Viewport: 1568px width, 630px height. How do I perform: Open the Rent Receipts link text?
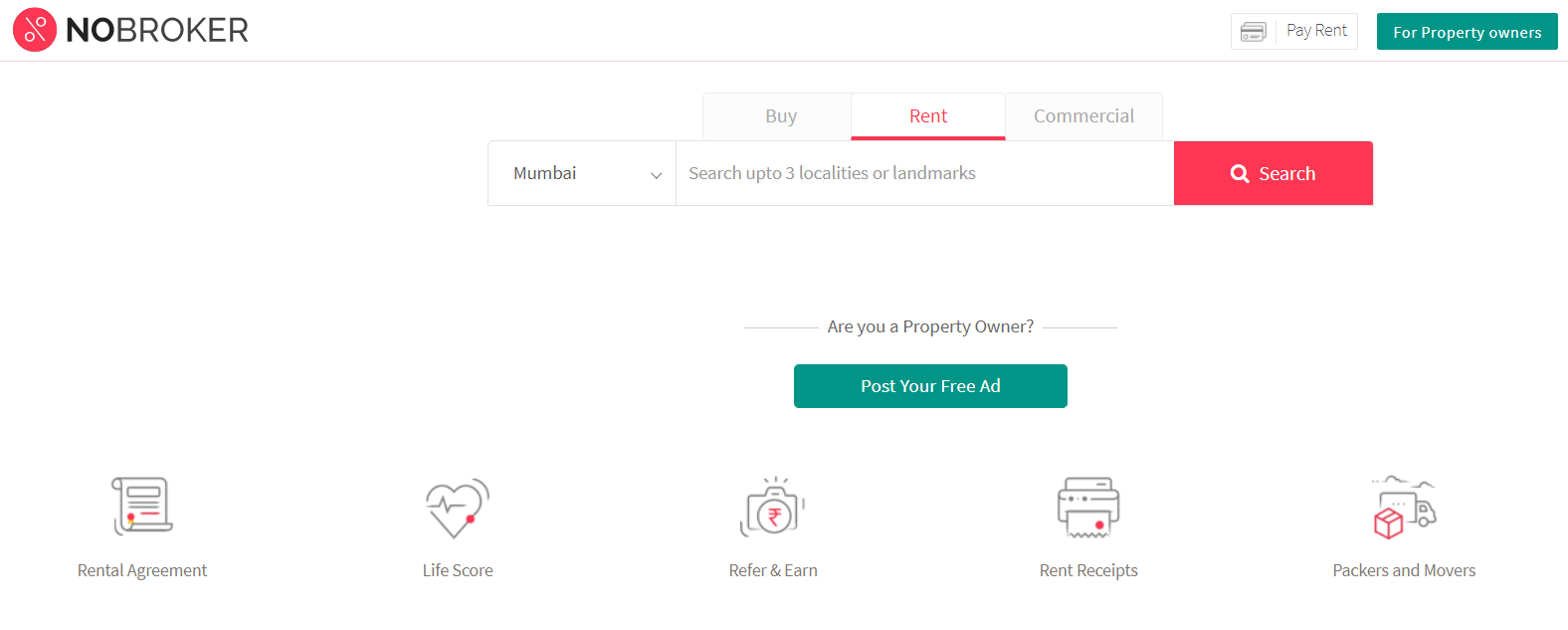[x=1088, y=569]
